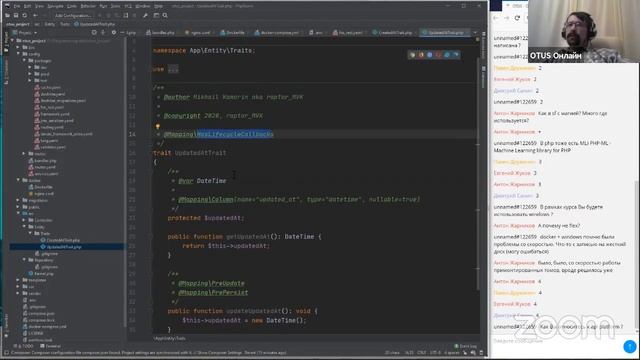Select Kernel.php in project tree
This screenshot has height=360, width=640.
point(41,273)
